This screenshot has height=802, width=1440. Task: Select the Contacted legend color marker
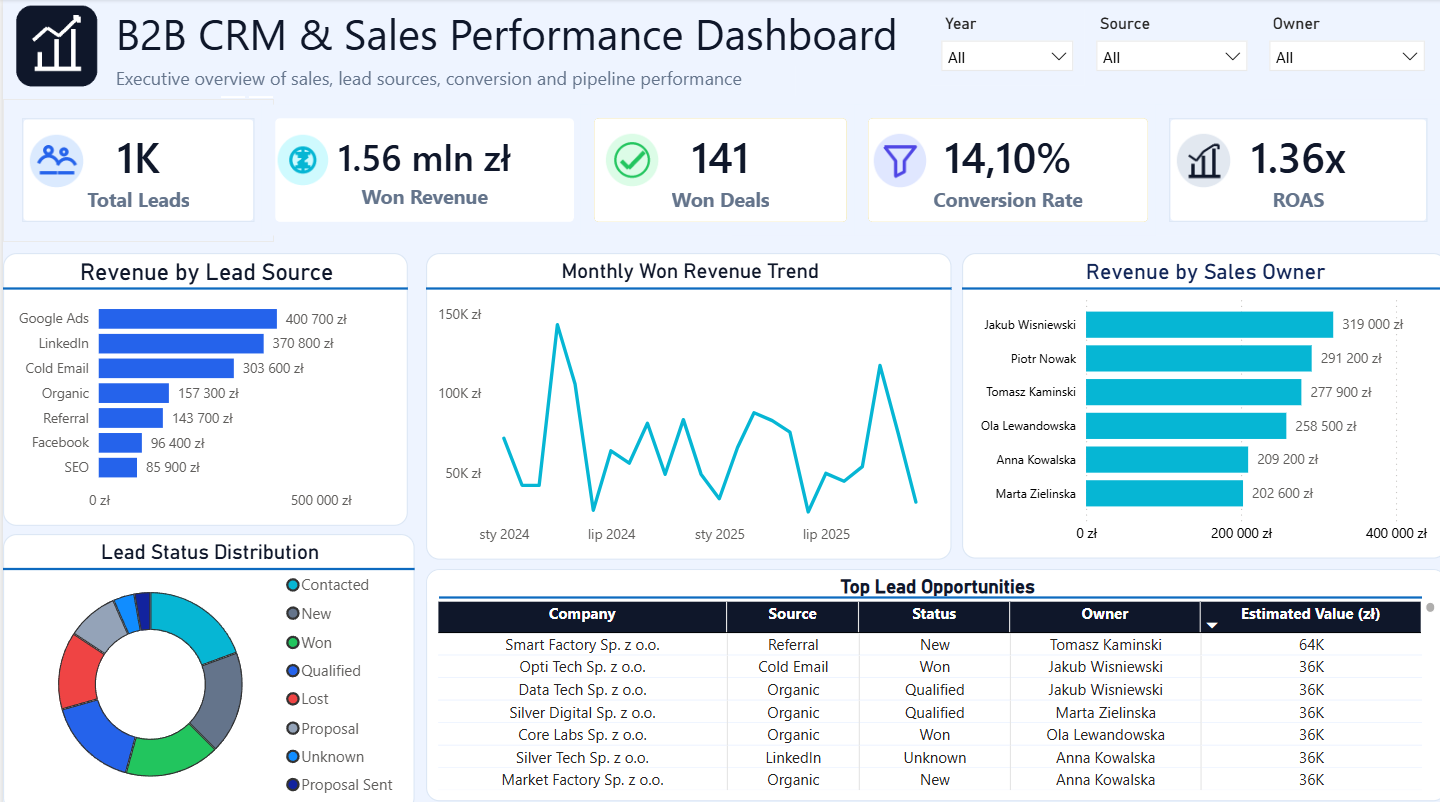293,585
